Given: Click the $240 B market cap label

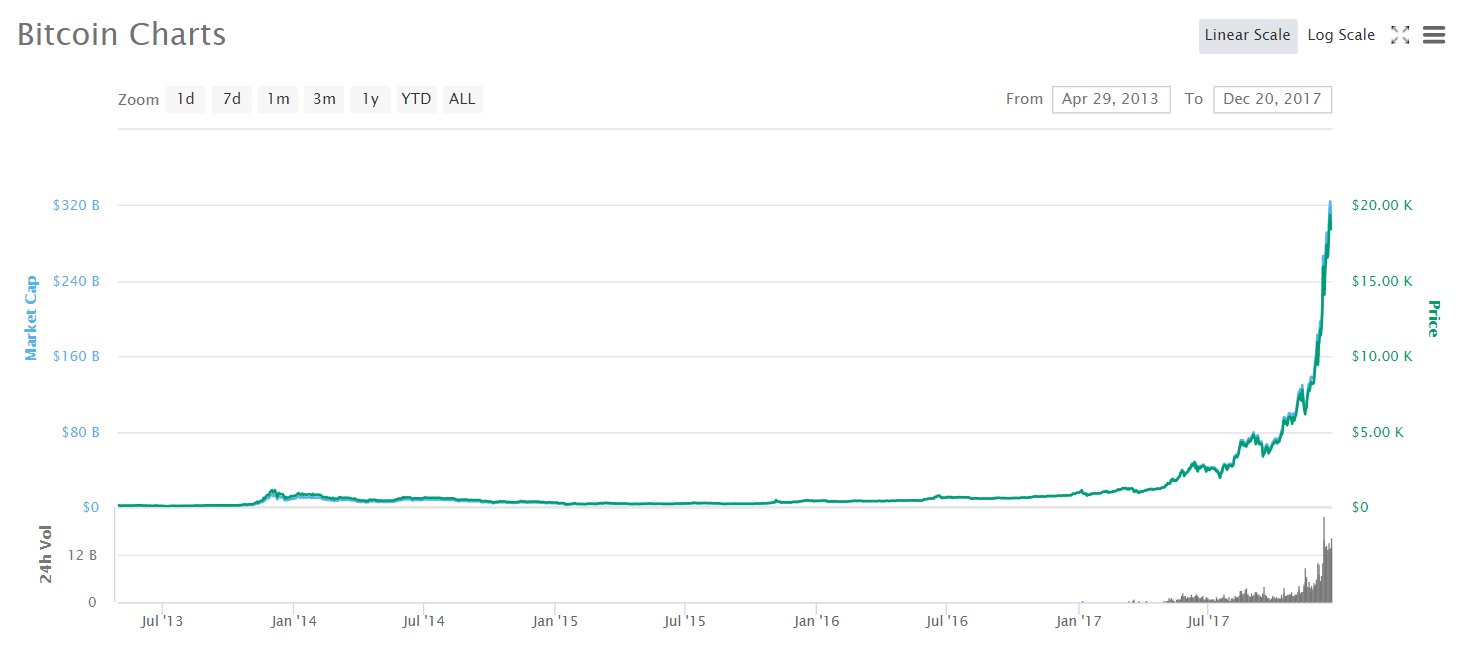Looking at the screenshot, I should 76,281.
